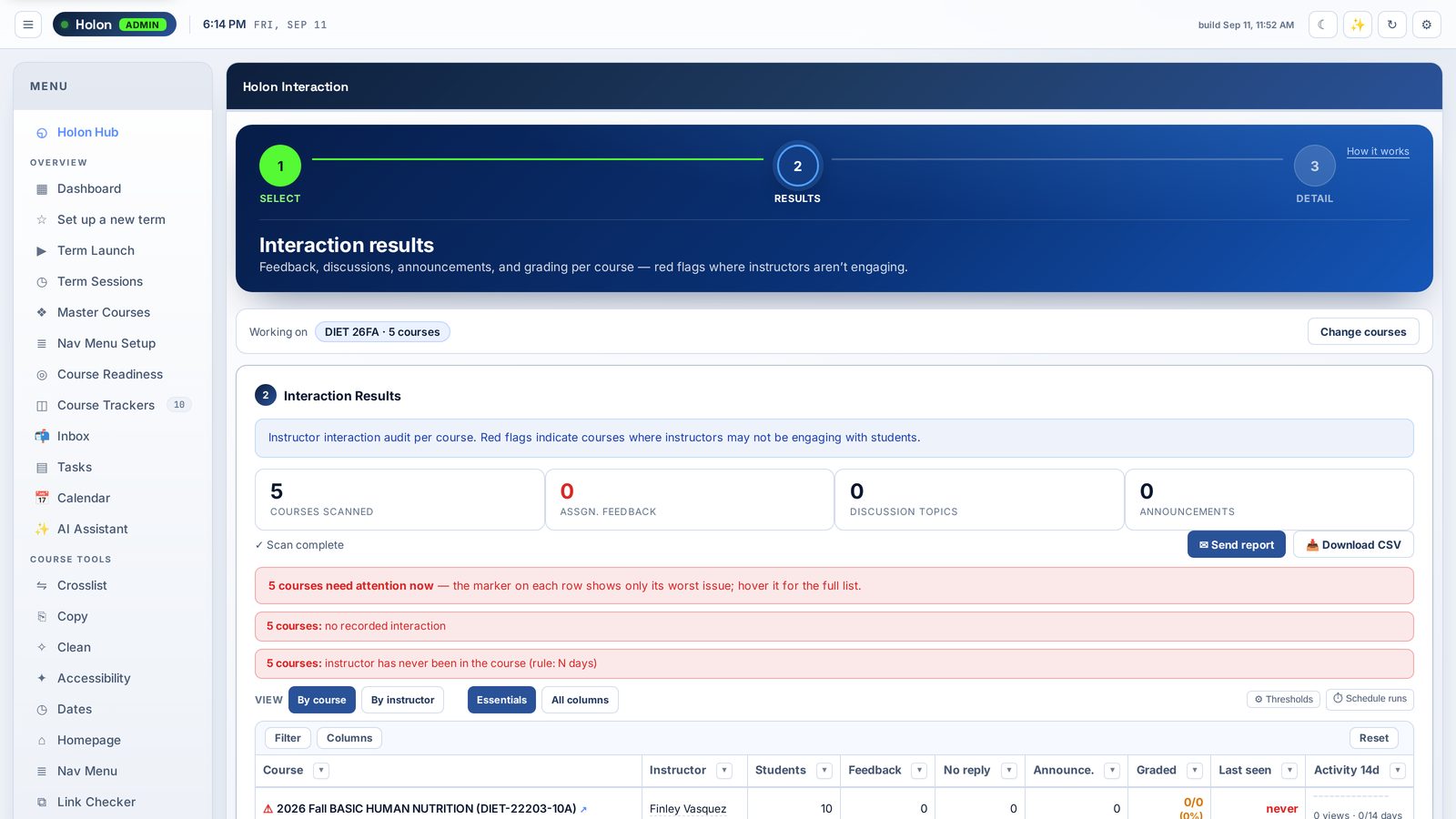Click the warning icon on DIET-22203-10A row
Image resolution: width=1456 pixels, height=819 pixels.
[268, 809]
